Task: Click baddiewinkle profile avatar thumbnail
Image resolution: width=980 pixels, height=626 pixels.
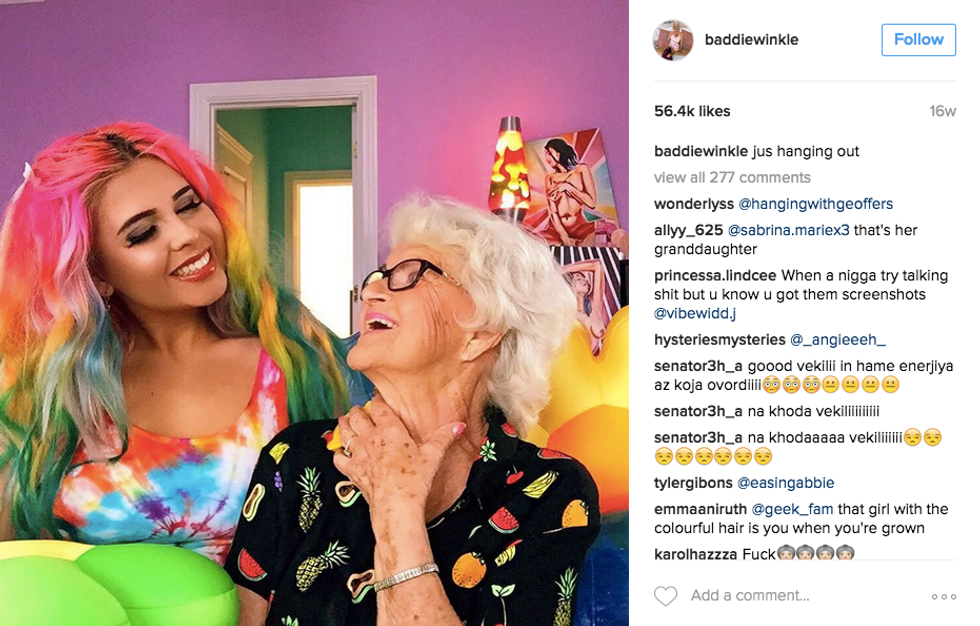Action: click(673, 40)
